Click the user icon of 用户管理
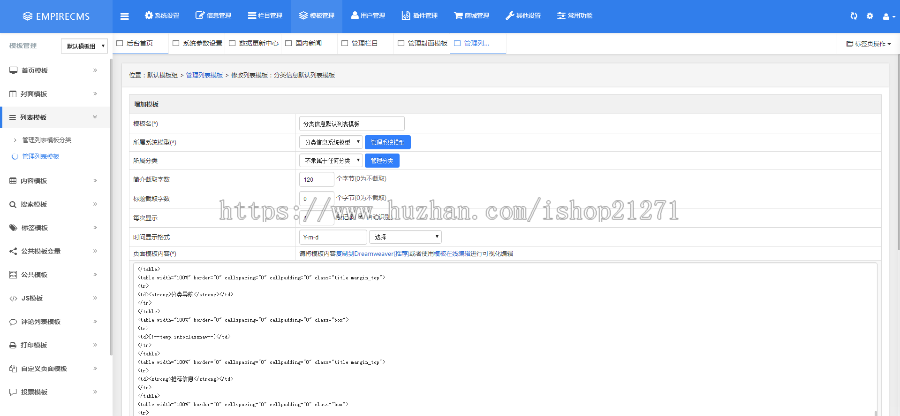Image resolution: width=900 pixels, height=416 pixels. [x=355, y=16]
